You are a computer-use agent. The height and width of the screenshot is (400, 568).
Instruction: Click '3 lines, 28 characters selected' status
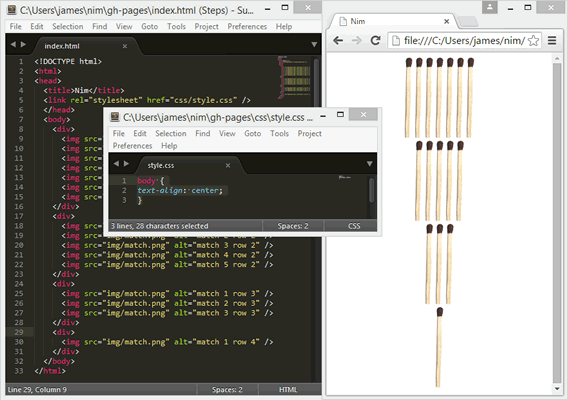tap(159, 226)
